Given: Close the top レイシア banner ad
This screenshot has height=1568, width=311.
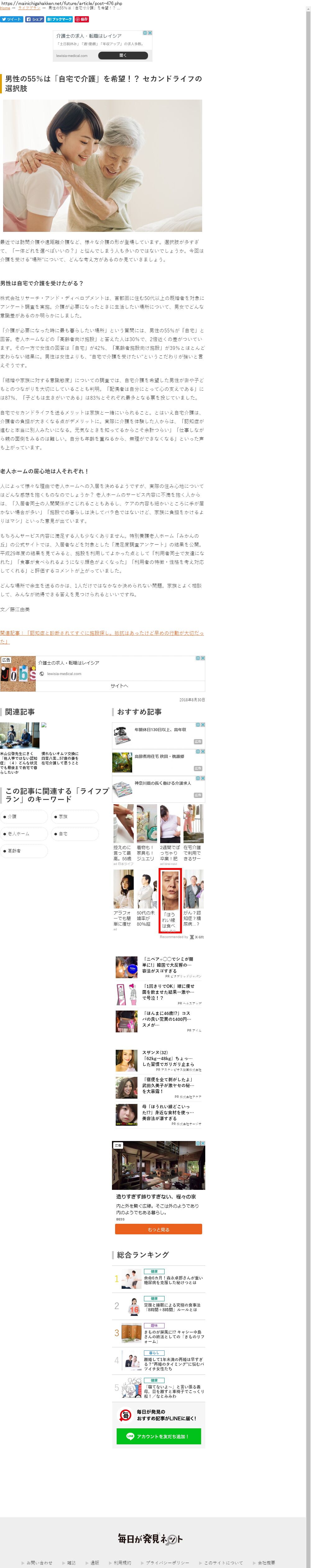Looking at the screenshot, I should [x=150, y=33].
